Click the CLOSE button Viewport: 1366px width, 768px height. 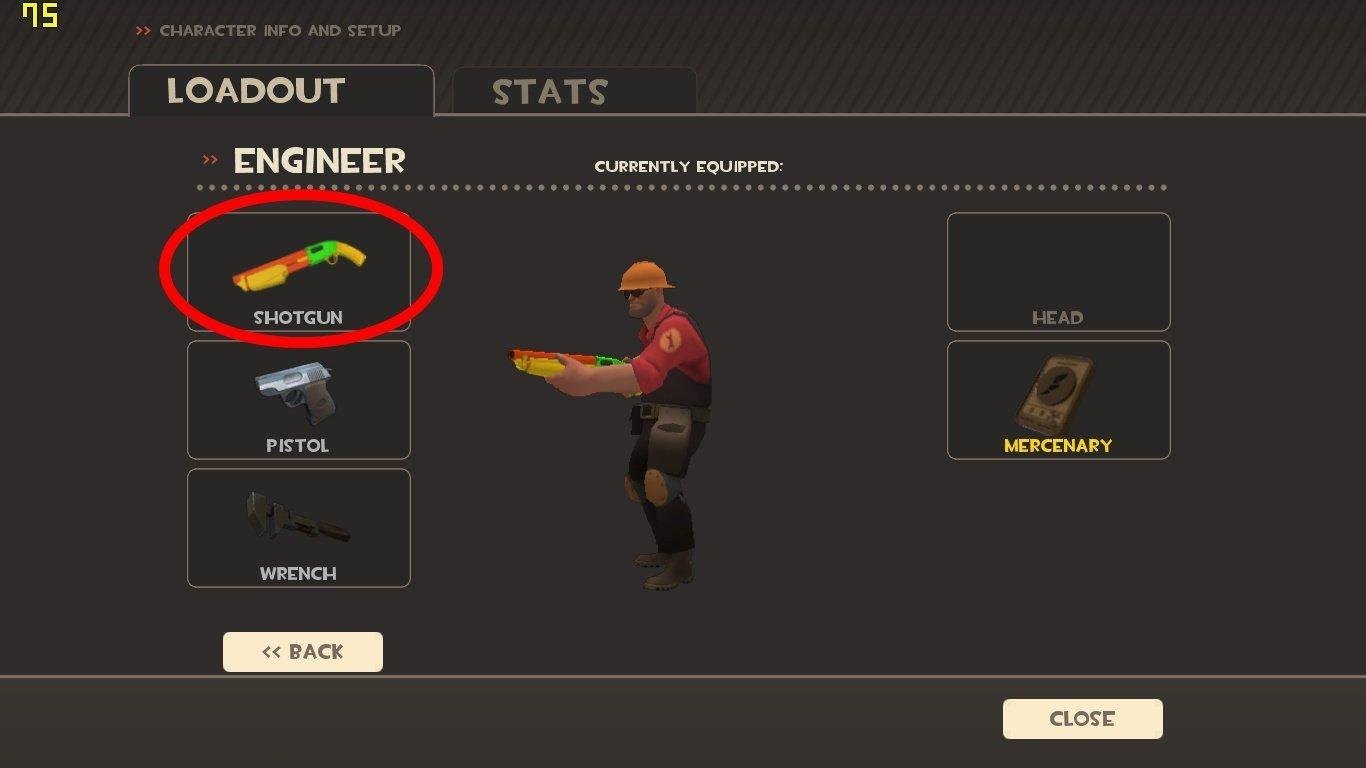tap(1082, 719)
